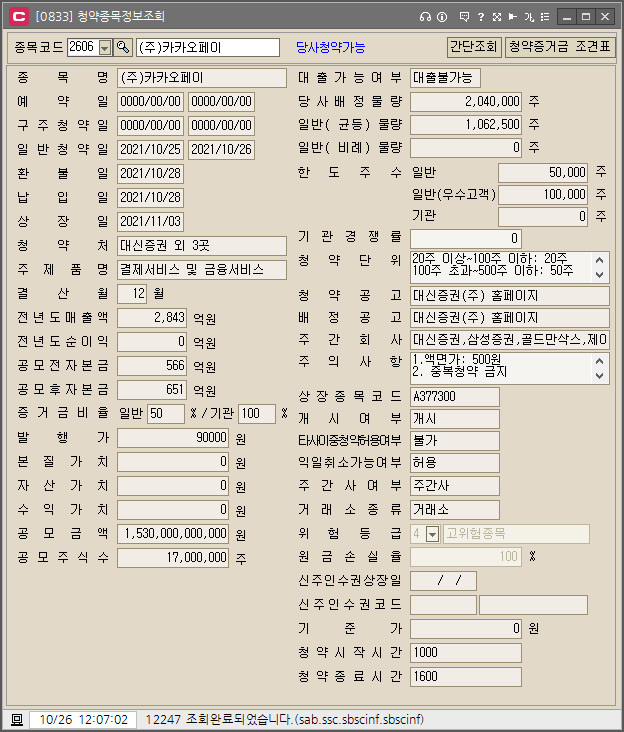Click the red C application logo

tap(19, 16)
